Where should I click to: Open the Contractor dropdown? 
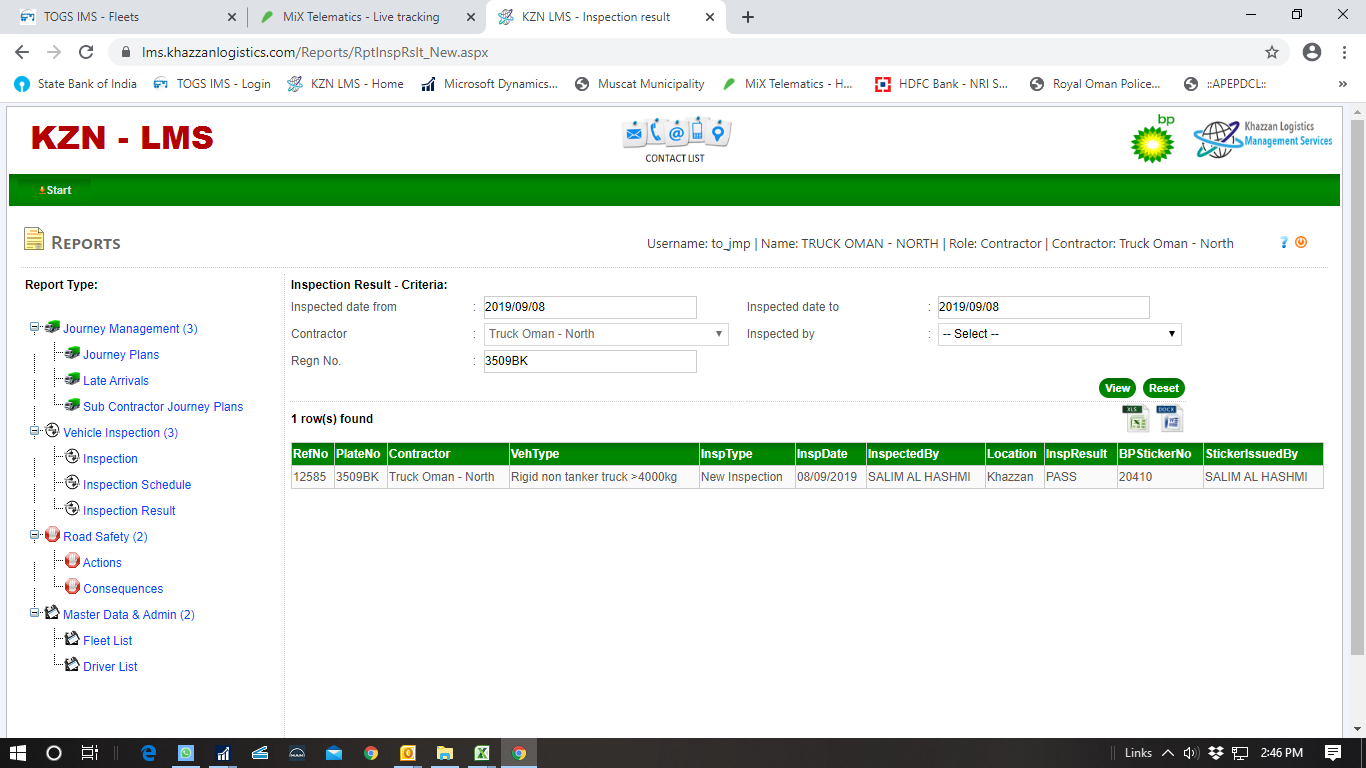tap(606, 334)
